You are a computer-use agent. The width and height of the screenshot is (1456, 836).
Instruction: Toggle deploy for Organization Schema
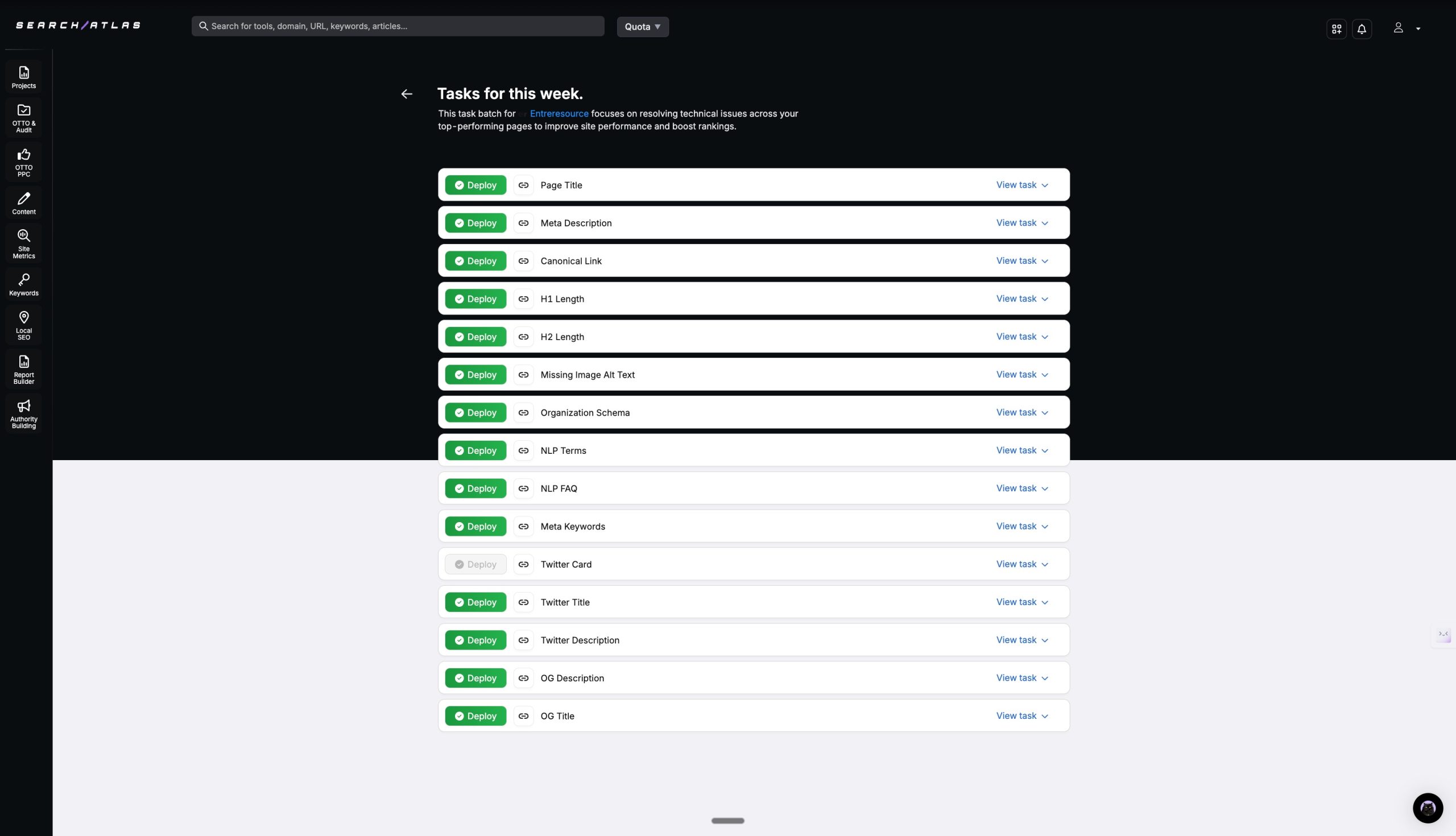click(475, 412)
